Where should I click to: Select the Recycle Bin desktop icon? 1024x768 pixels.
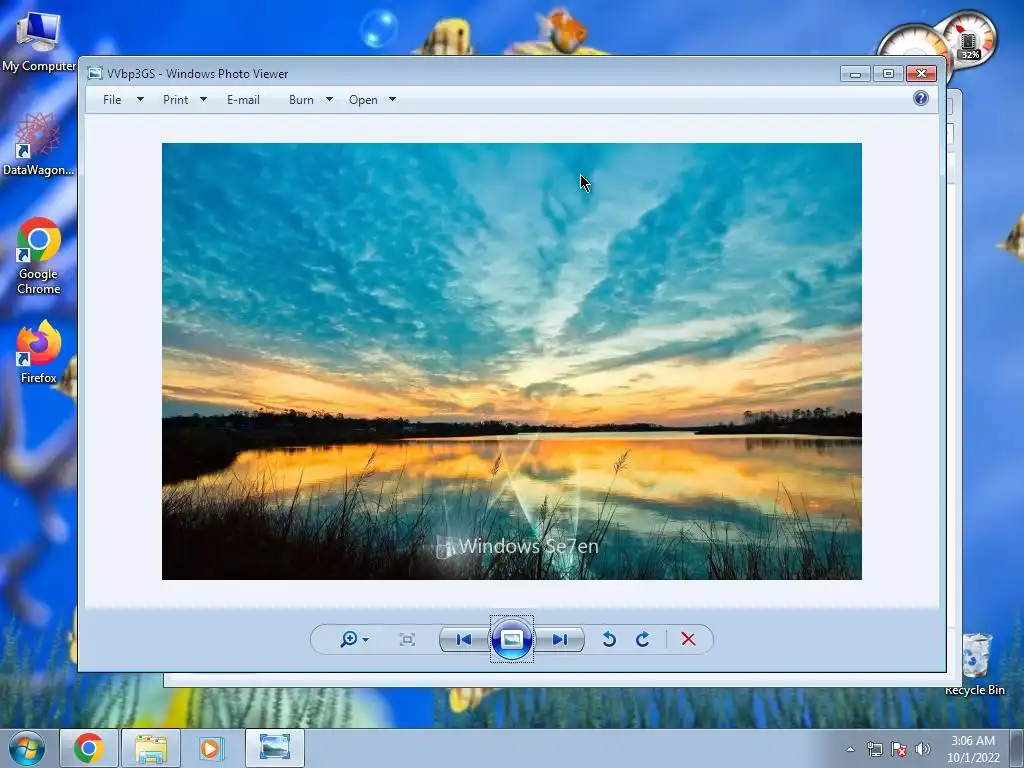pos(975,664)
